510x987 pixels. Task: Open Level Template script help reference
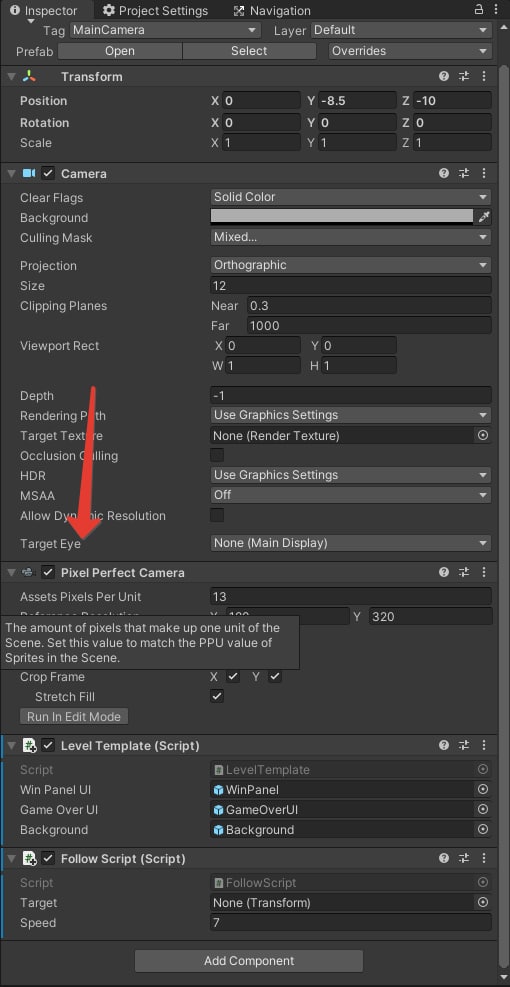(x=444, y=746)
